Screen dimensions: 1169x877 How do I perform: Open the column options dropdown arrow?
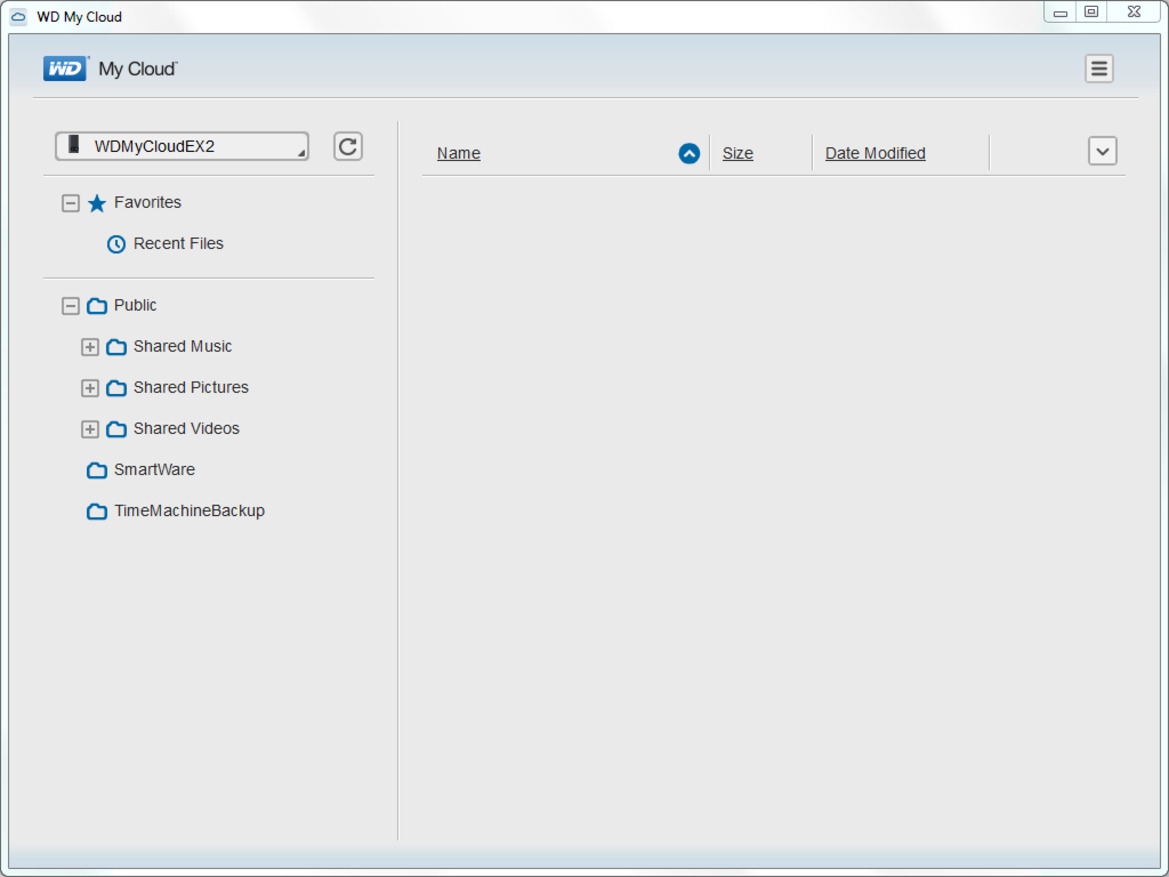pos(1103,151)
